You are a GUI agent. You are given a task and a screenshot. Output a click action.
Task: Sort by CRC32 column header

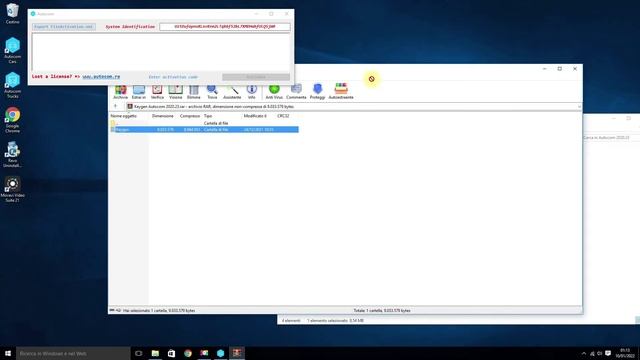click(283, 116)
